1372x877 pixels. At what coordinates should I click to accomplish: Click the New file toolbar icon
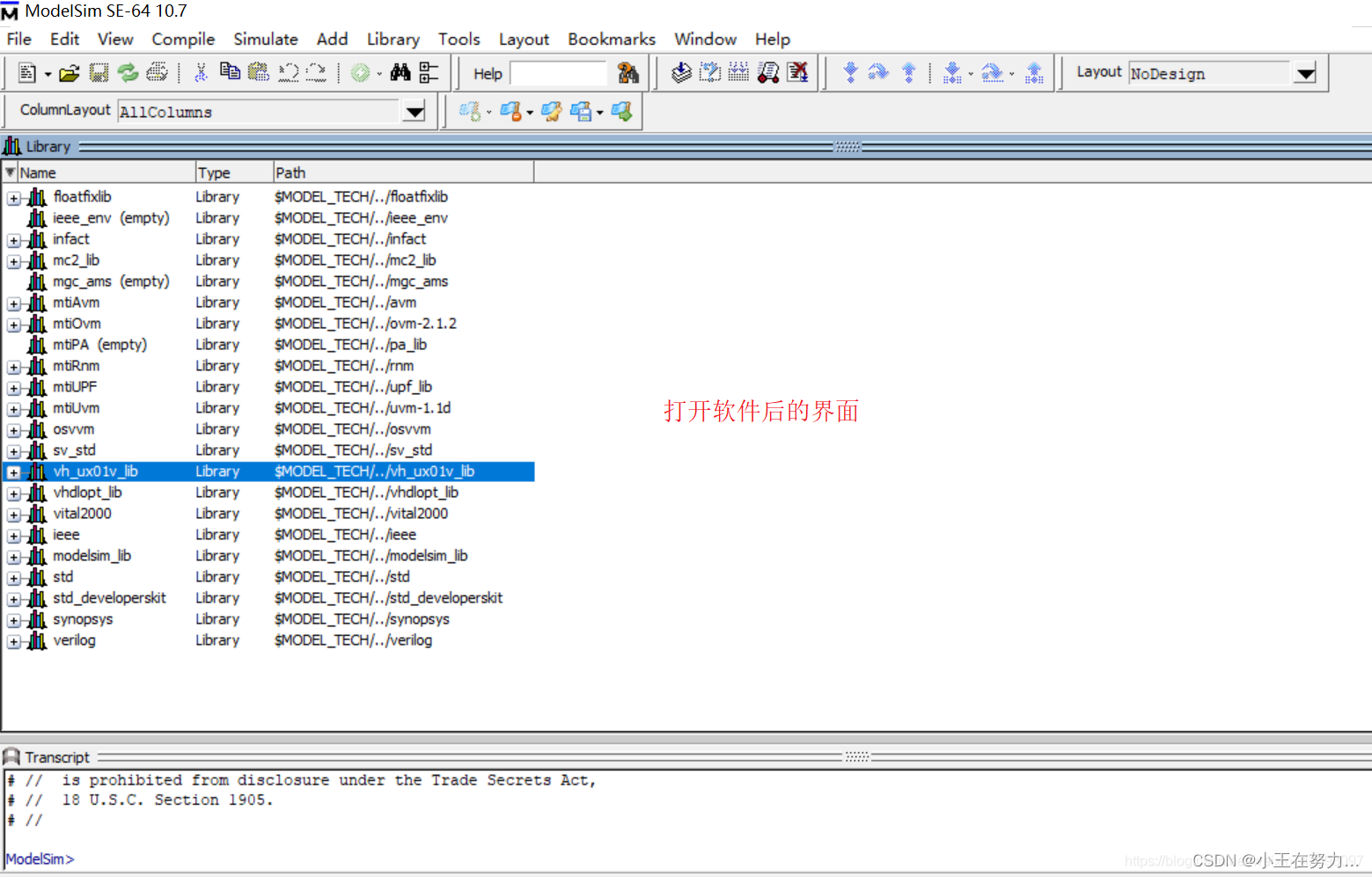27,73
